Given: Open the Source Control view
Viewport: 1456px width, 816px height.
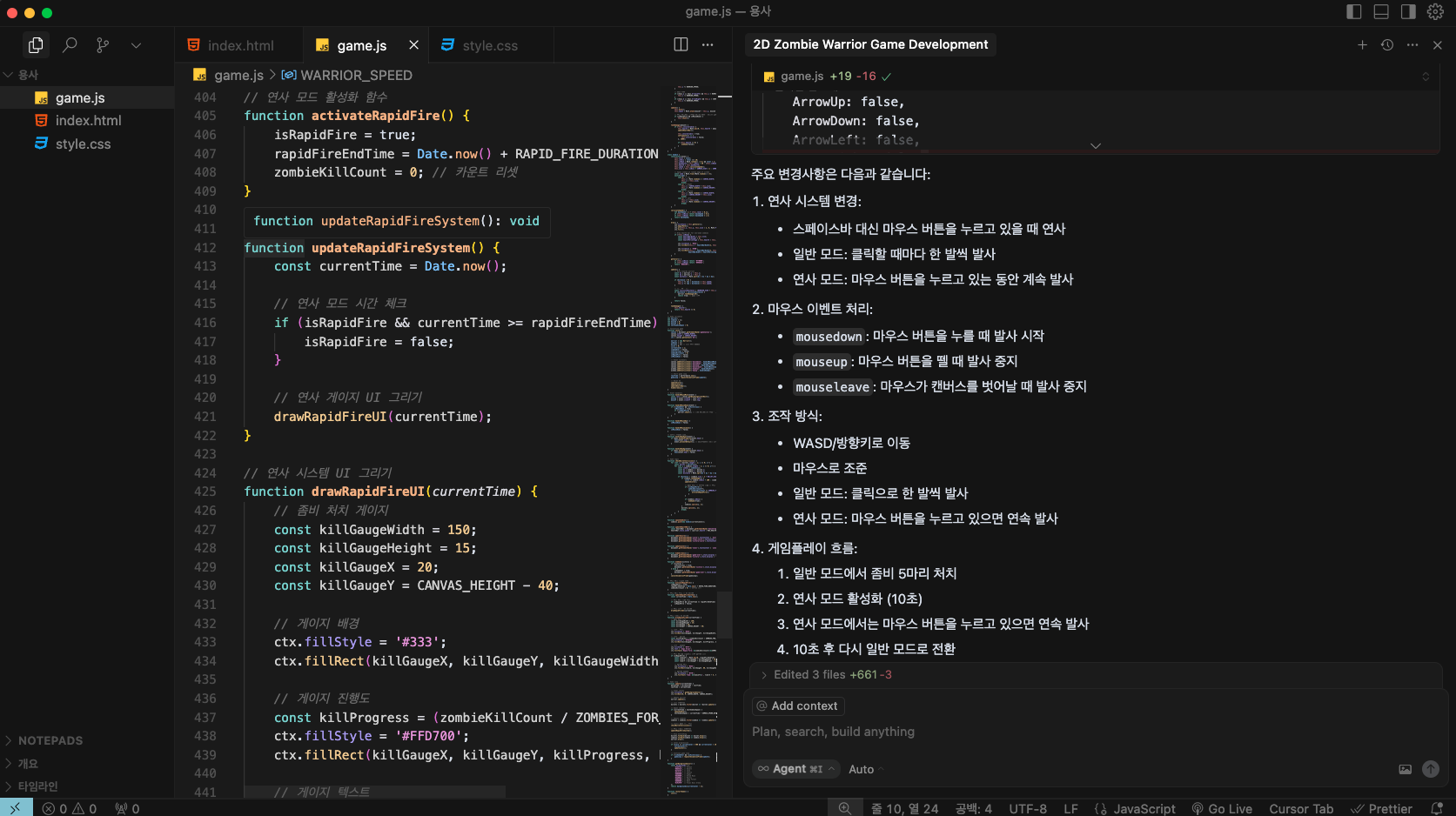Looking at the screenshot, I should (103, 44).
